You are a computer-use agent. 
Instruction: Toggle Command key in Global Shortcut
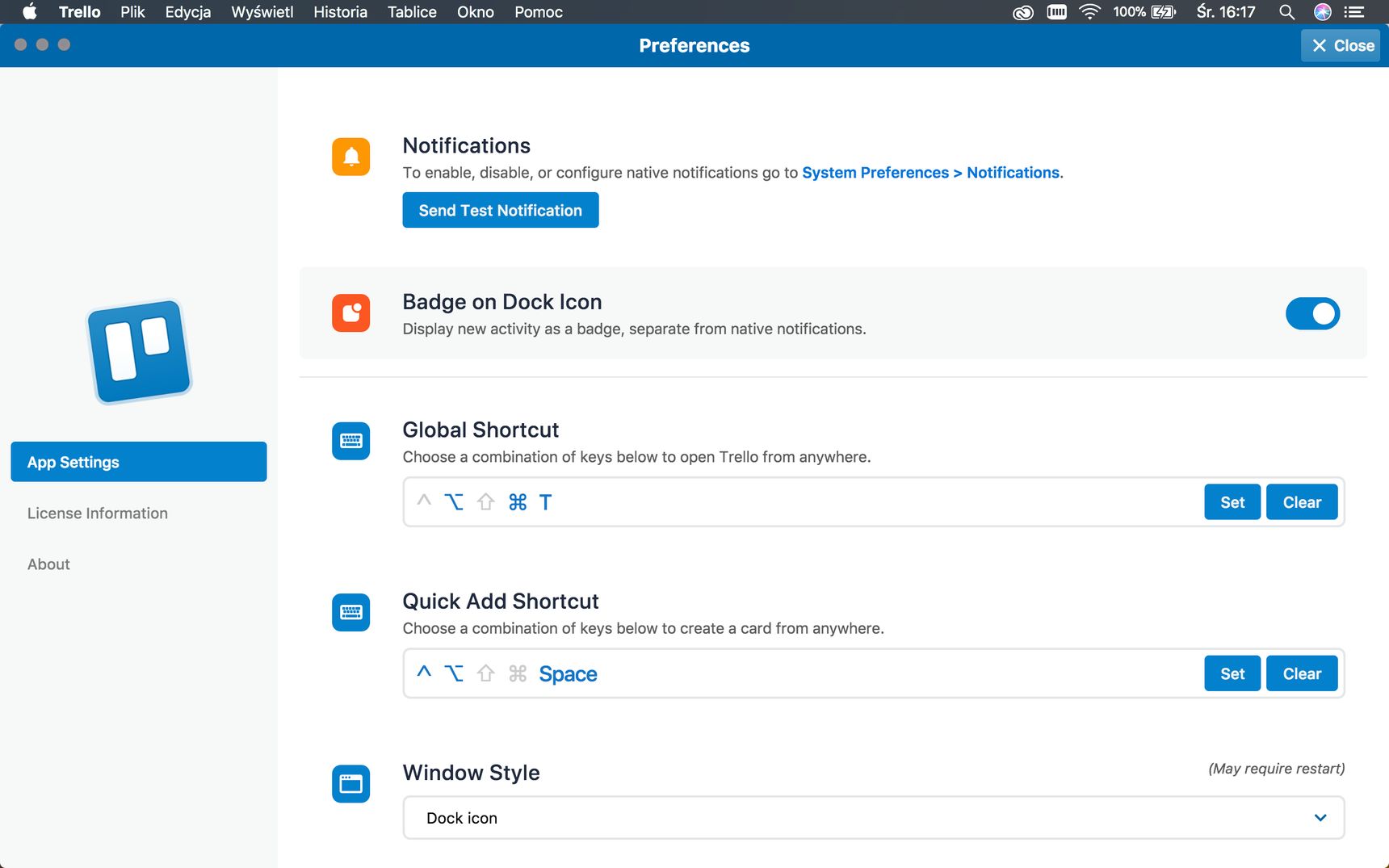click(518, 502)
